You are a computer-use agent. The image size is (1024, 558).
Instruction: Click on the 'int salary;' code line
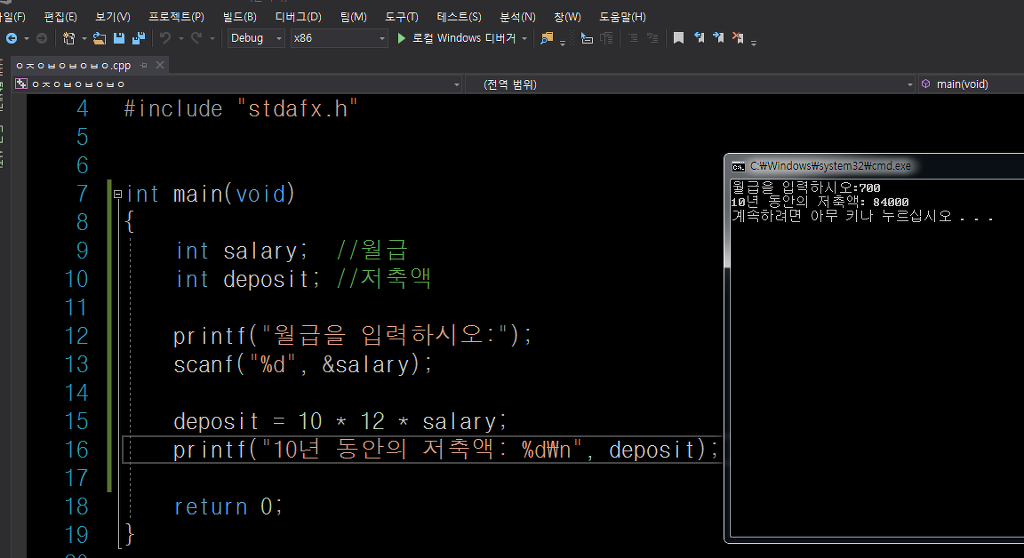tap(242, 251)
